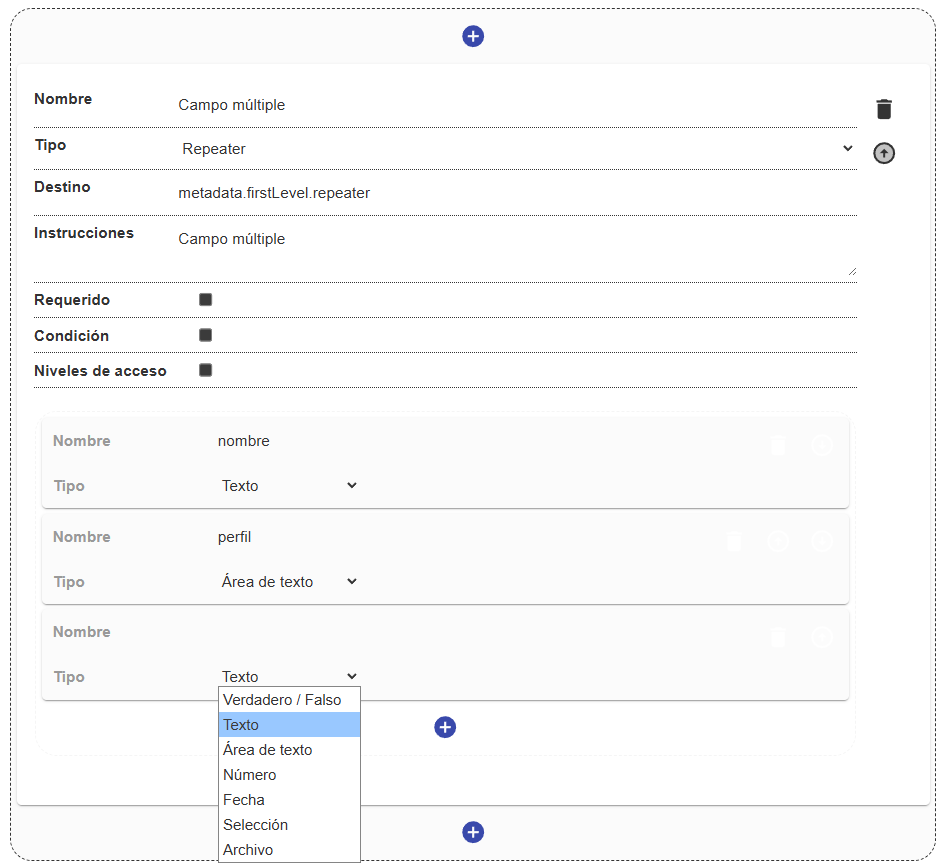Viewport: 940px width, 866px height.
Task: Move Campo múltiple field up with arrow icon
Action: tap(884, 153)
